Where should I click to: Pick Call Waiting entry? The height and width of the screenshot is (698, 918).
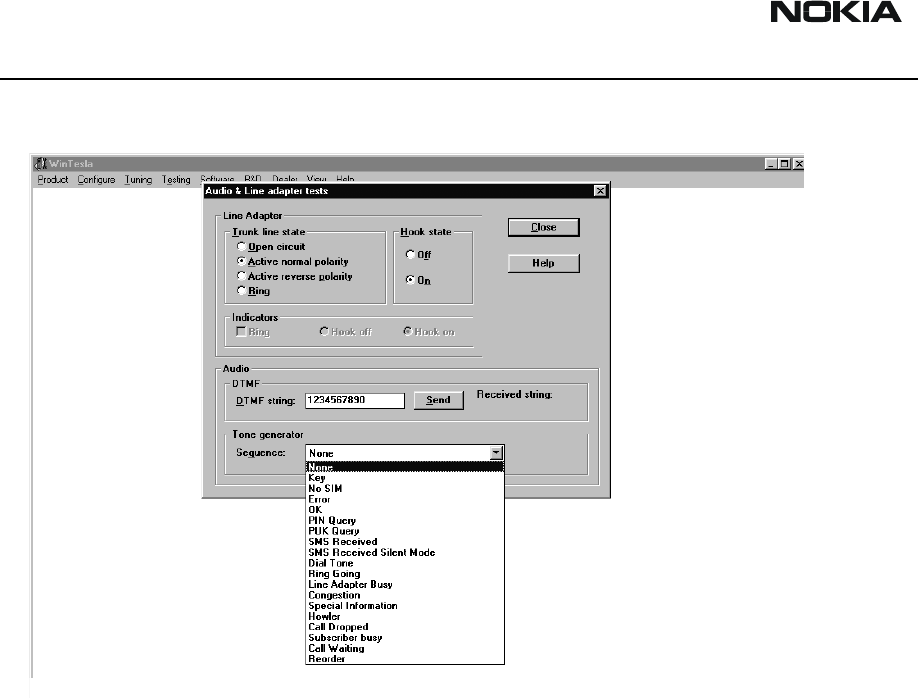click(405, 648)
